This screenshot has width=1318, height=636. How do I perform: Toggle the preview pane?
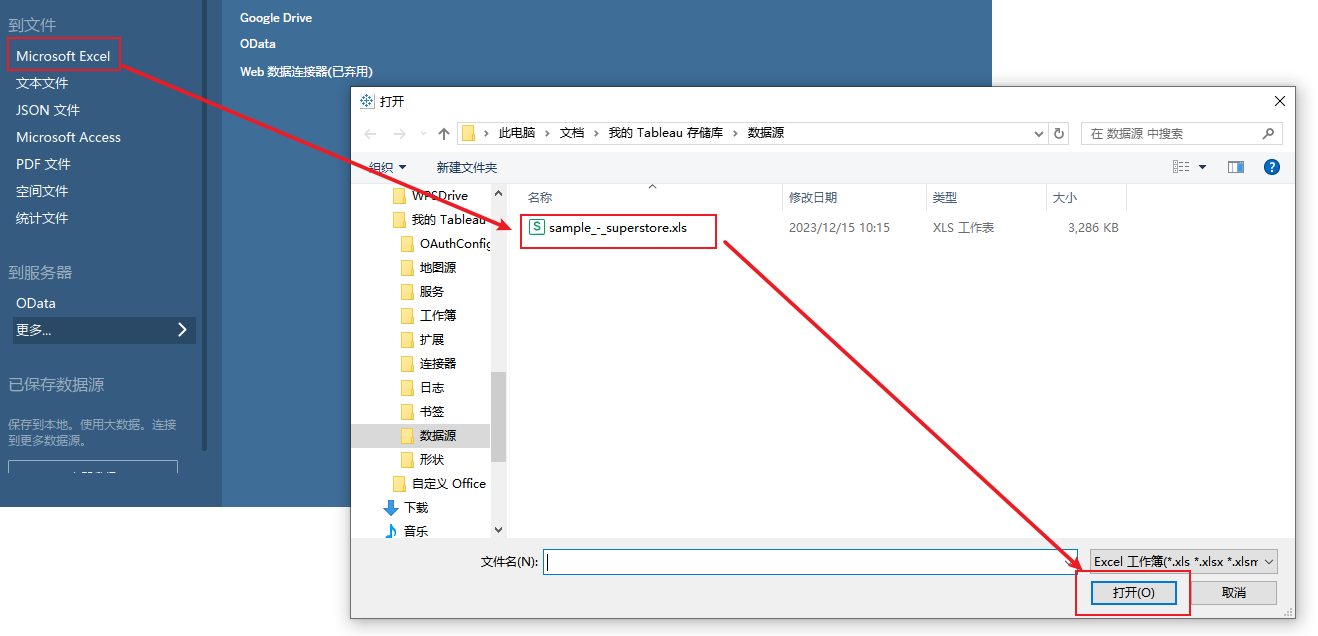click(1236, 167)
